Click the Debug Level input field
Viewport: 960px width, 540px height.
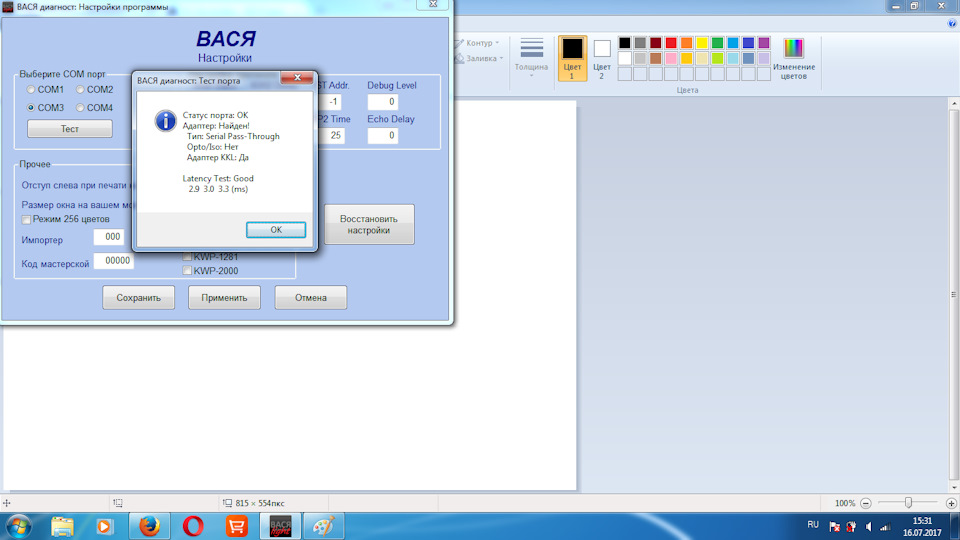[383, 102]
